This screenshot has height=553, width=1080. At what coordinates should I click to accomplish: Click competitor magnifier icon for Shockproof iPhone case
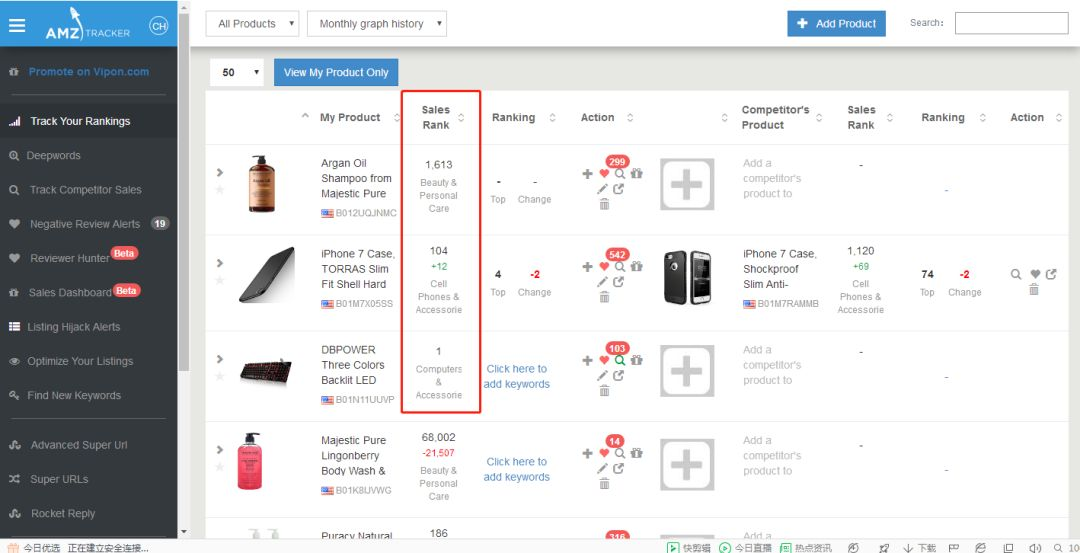pyautogui.click(x=1016, y=274)
